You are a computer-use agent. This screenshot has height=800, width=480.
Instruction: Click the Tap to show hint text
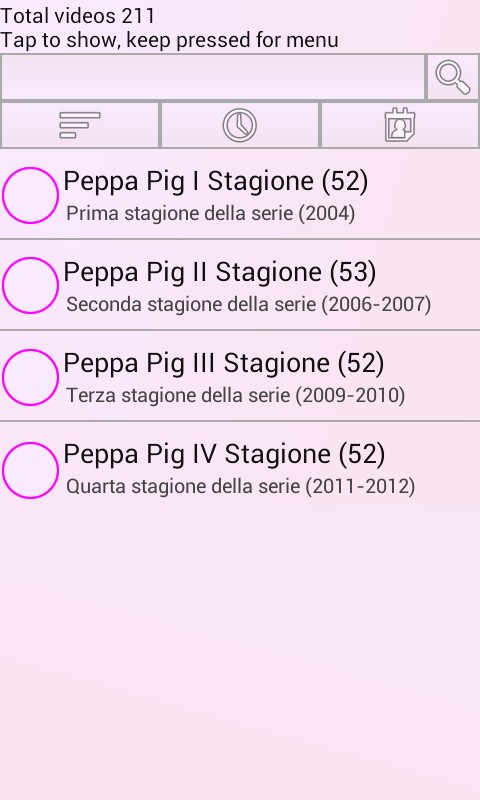(169, 40)
